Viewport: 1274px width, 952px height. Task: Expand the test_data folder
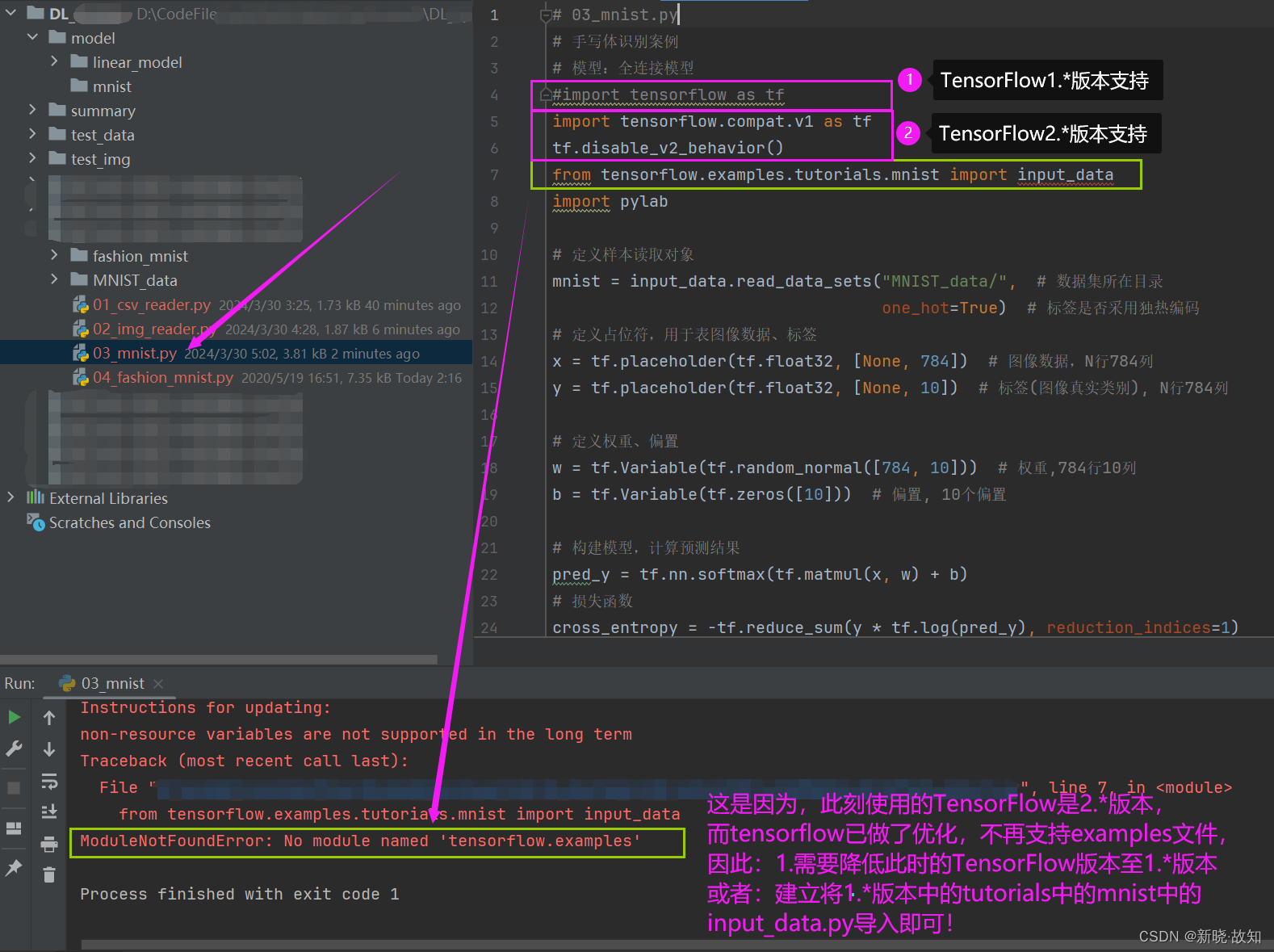(x=32, y=134)
